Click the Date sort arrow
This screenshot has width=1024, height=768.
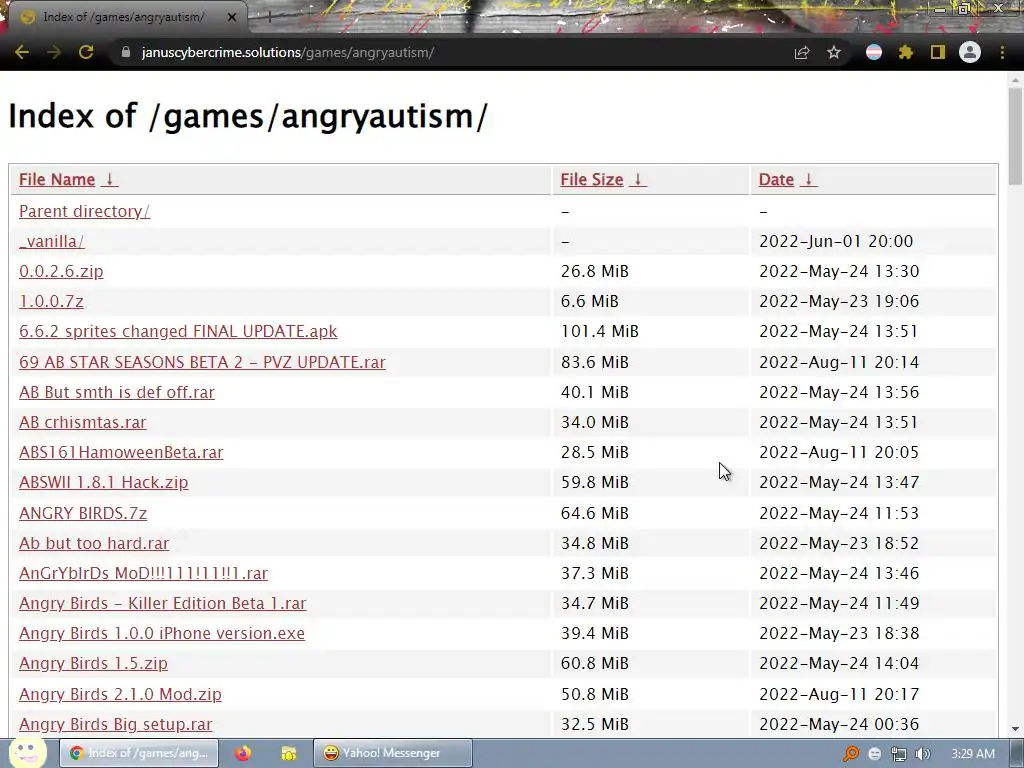(808, 179)
